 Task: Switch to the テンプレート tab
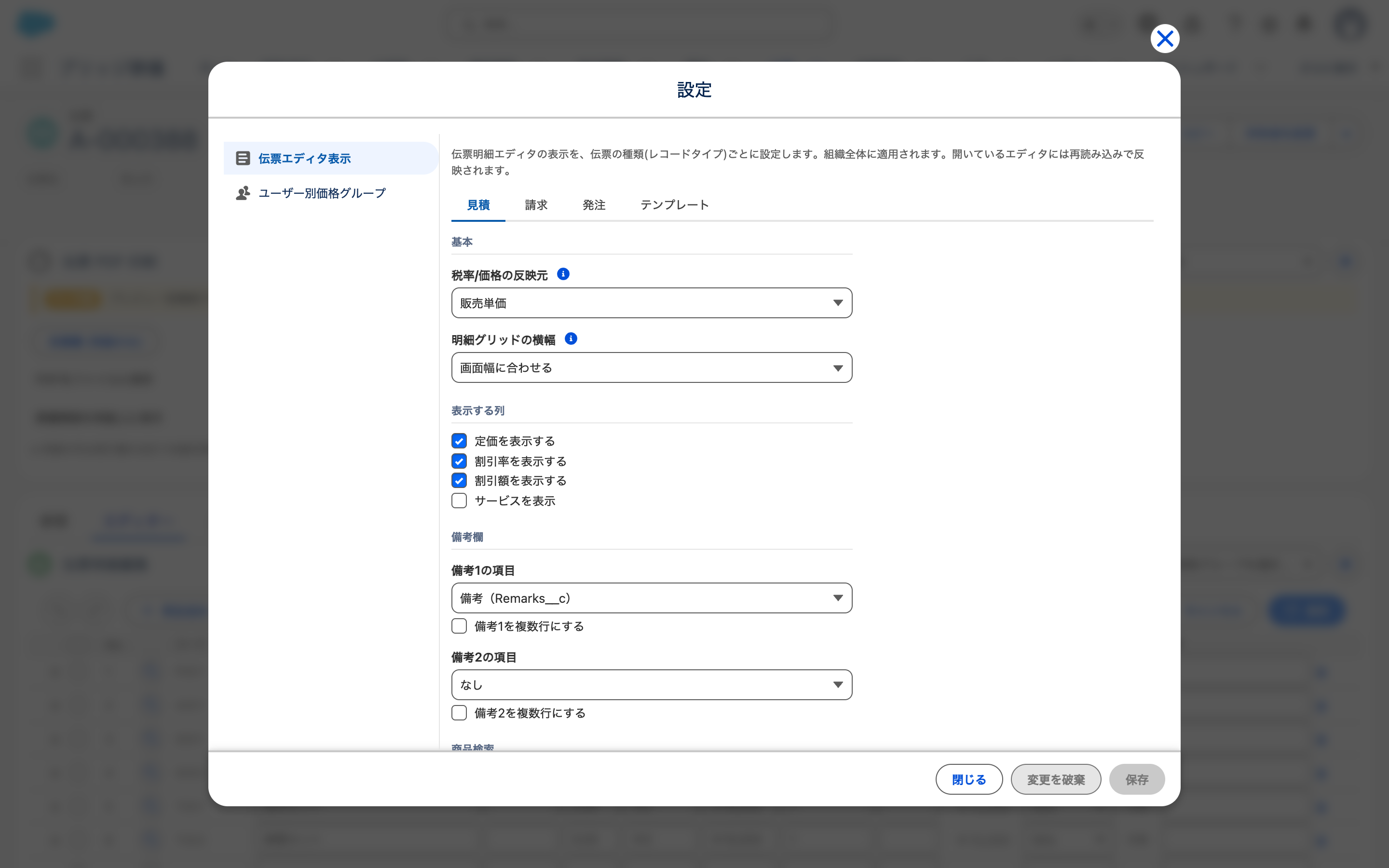coord(674,205)
